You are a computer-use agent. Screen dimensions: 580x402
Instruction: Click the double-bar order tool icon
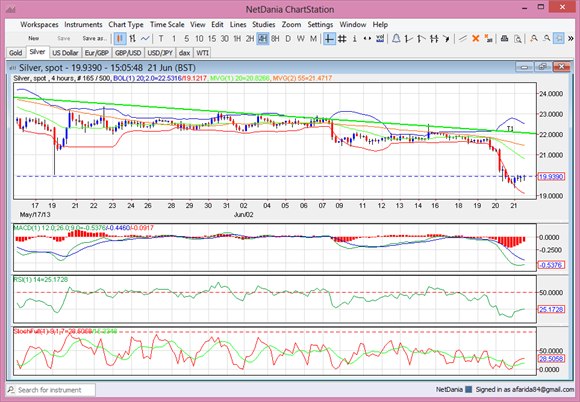tap(434, 38)
